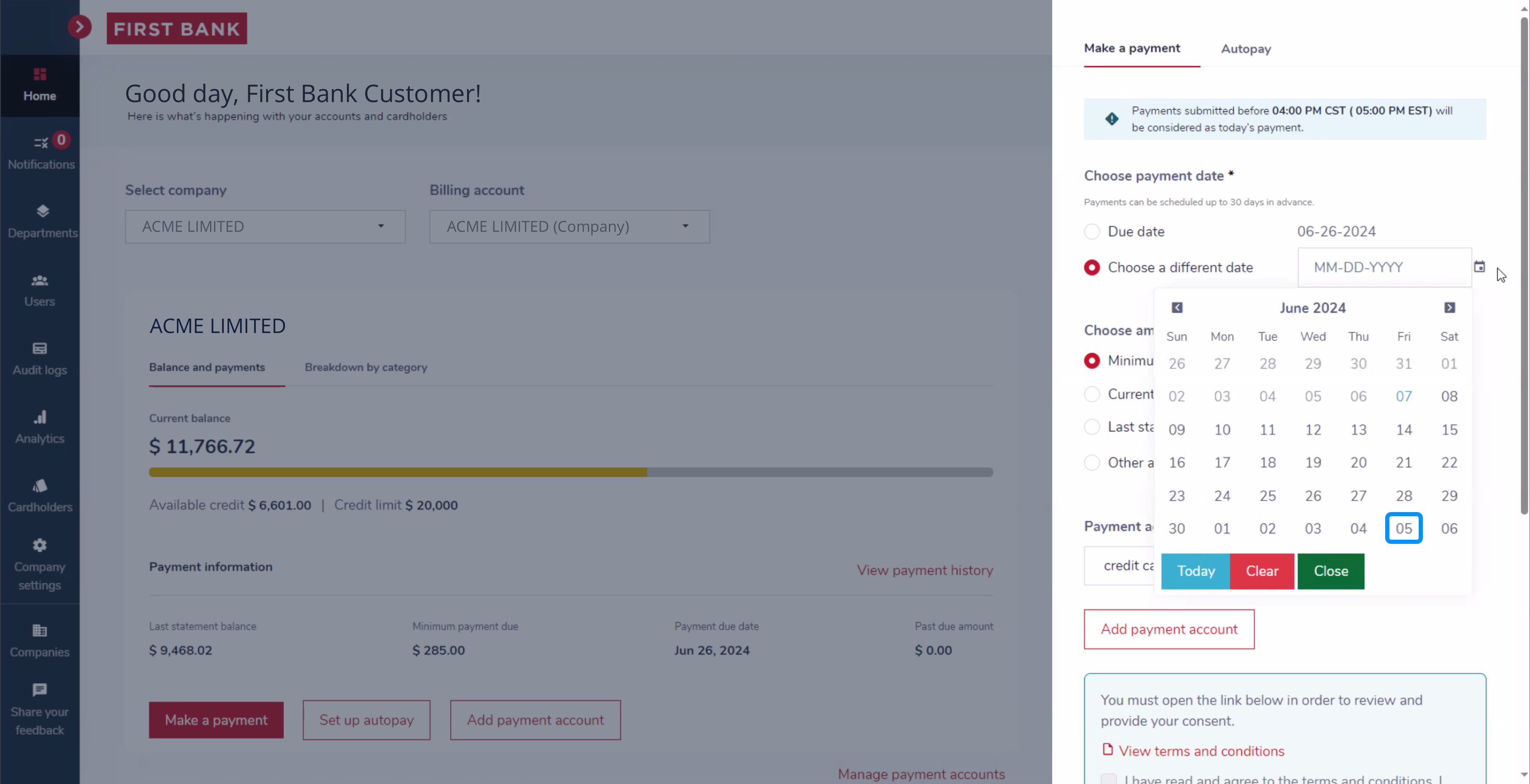1530x784 pixels.
Task: Close the calendar with Close button
Action: [1331, 571]
